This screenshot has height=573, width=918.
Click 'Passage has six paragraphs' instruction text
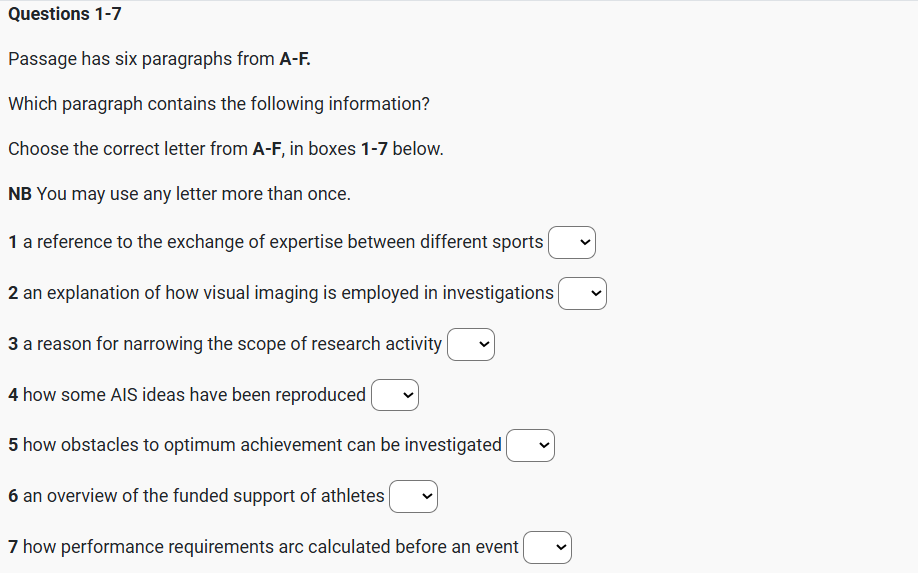140,59
